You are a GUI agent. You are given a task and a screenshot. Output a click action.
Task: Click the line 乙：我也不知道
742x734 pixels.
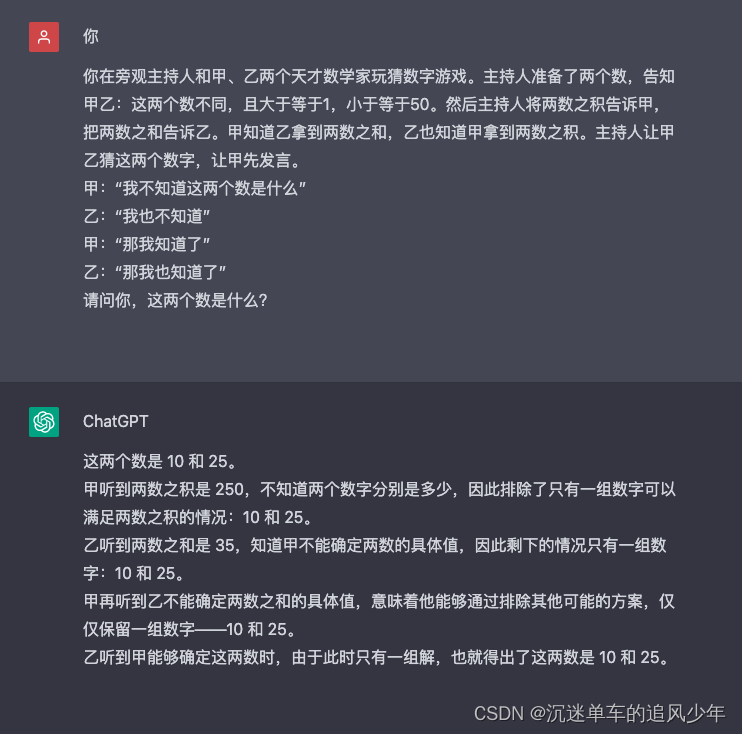147,216
